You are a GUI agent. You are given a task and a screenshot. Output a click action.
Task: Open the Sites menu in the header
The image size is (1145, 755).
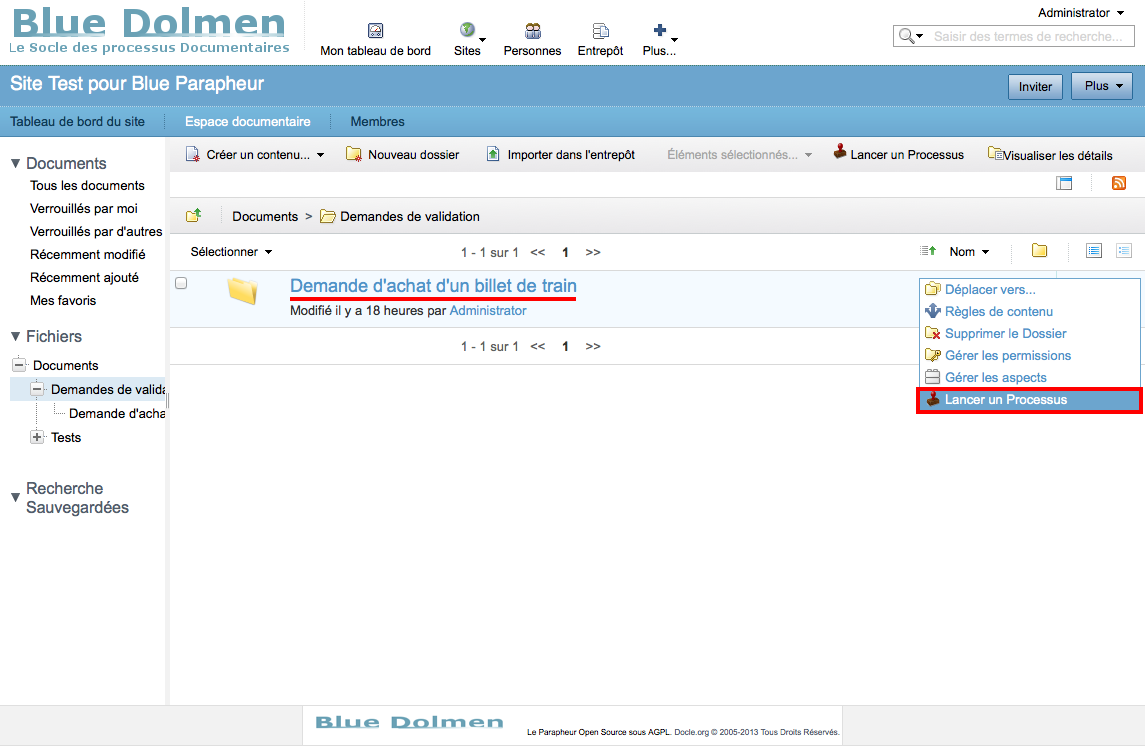tap(467, 40)
